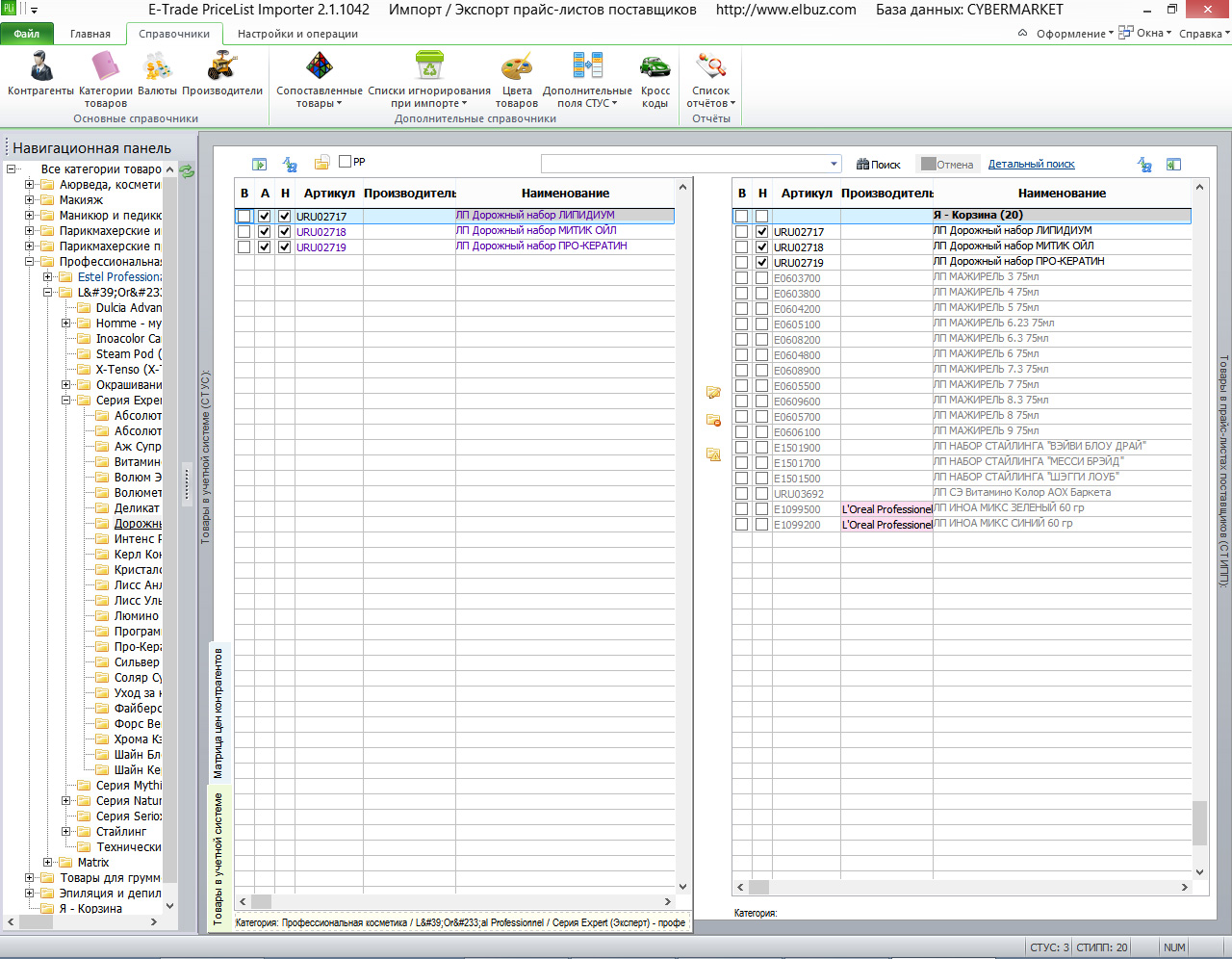Click the middle folder-remove icon between tables
This screenshot has width=1232, height=959.
[713, 420]
